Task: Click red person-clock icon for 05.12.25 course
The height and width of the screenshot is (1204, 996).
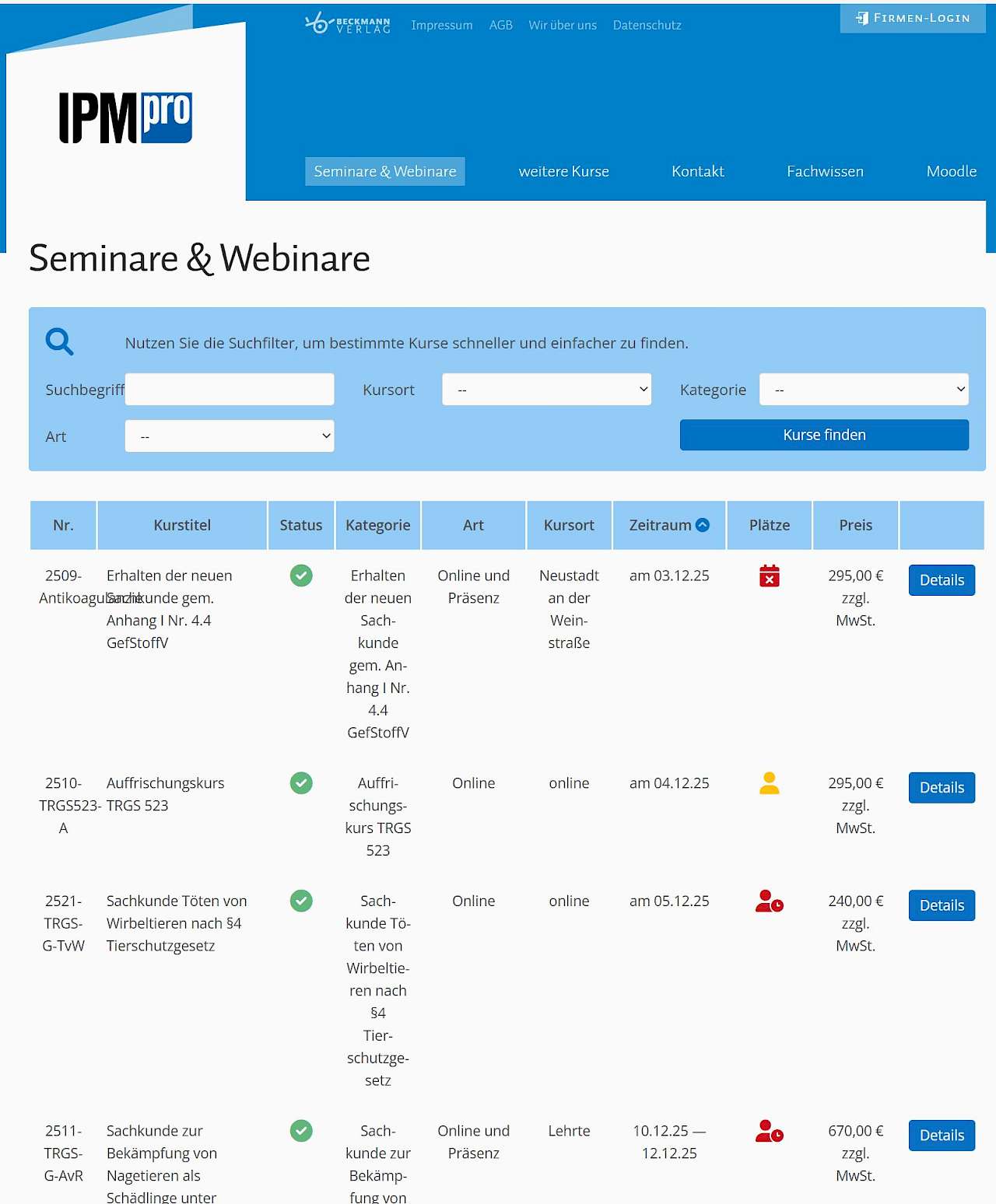Action: [769, 901]
